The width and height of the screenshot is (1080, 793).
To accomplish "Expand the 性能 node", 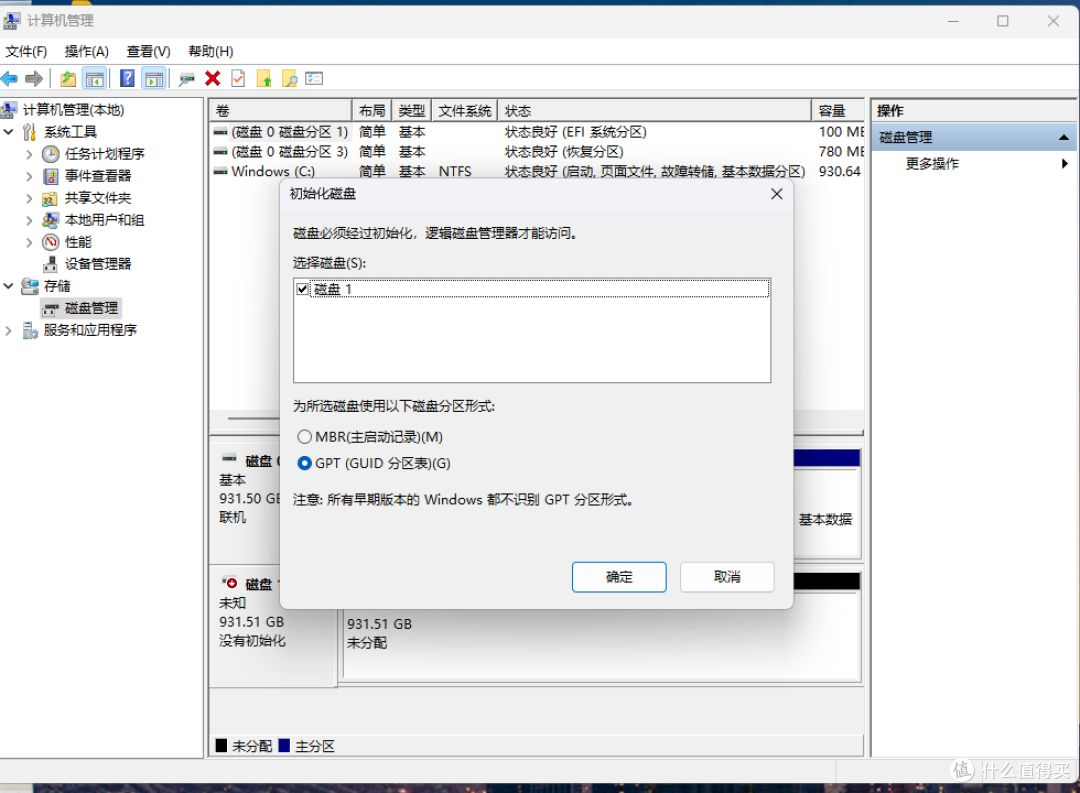I will (29, 243).
